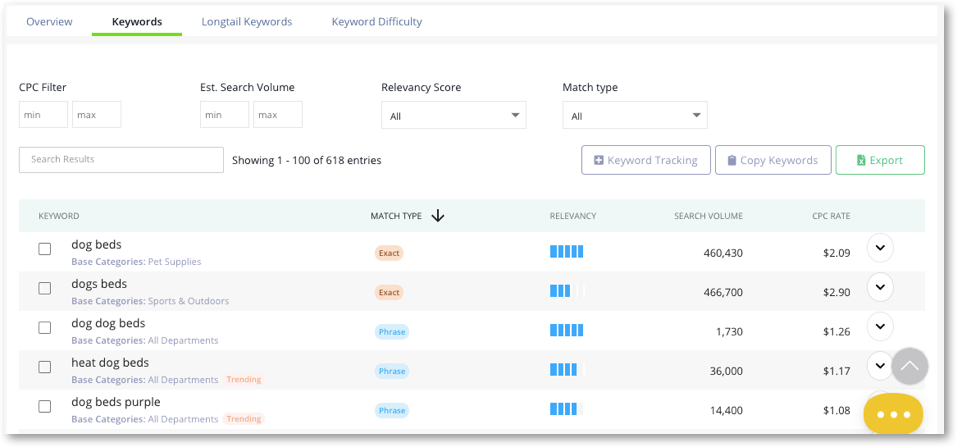
Task: Expand the dog beds row details
Action: (x=880, y=248)
